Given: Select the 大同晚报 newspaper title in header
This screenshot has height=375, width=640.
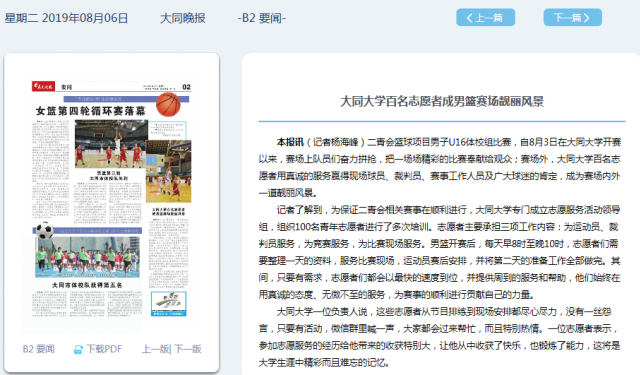Looking at the screenshot, I should (183, 18).
